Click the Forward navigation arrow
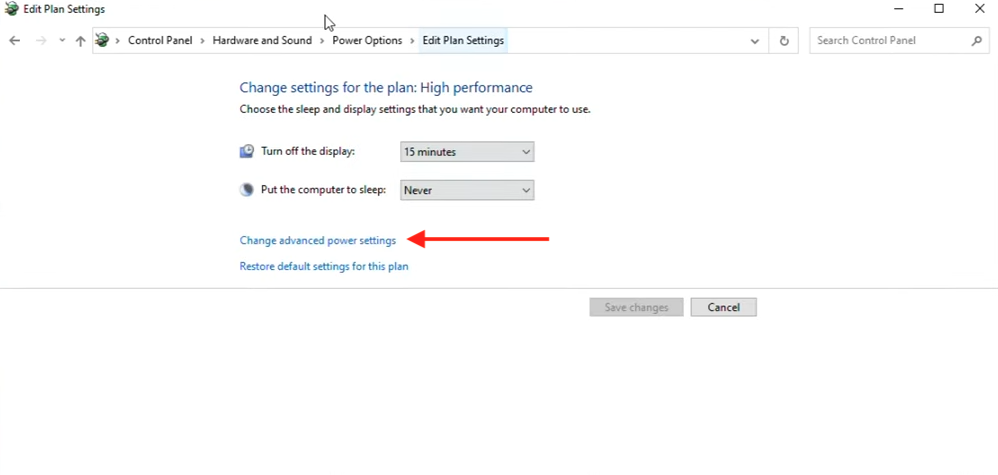The height and width of the screenshot is (475, 998). (x=41, y=41)
